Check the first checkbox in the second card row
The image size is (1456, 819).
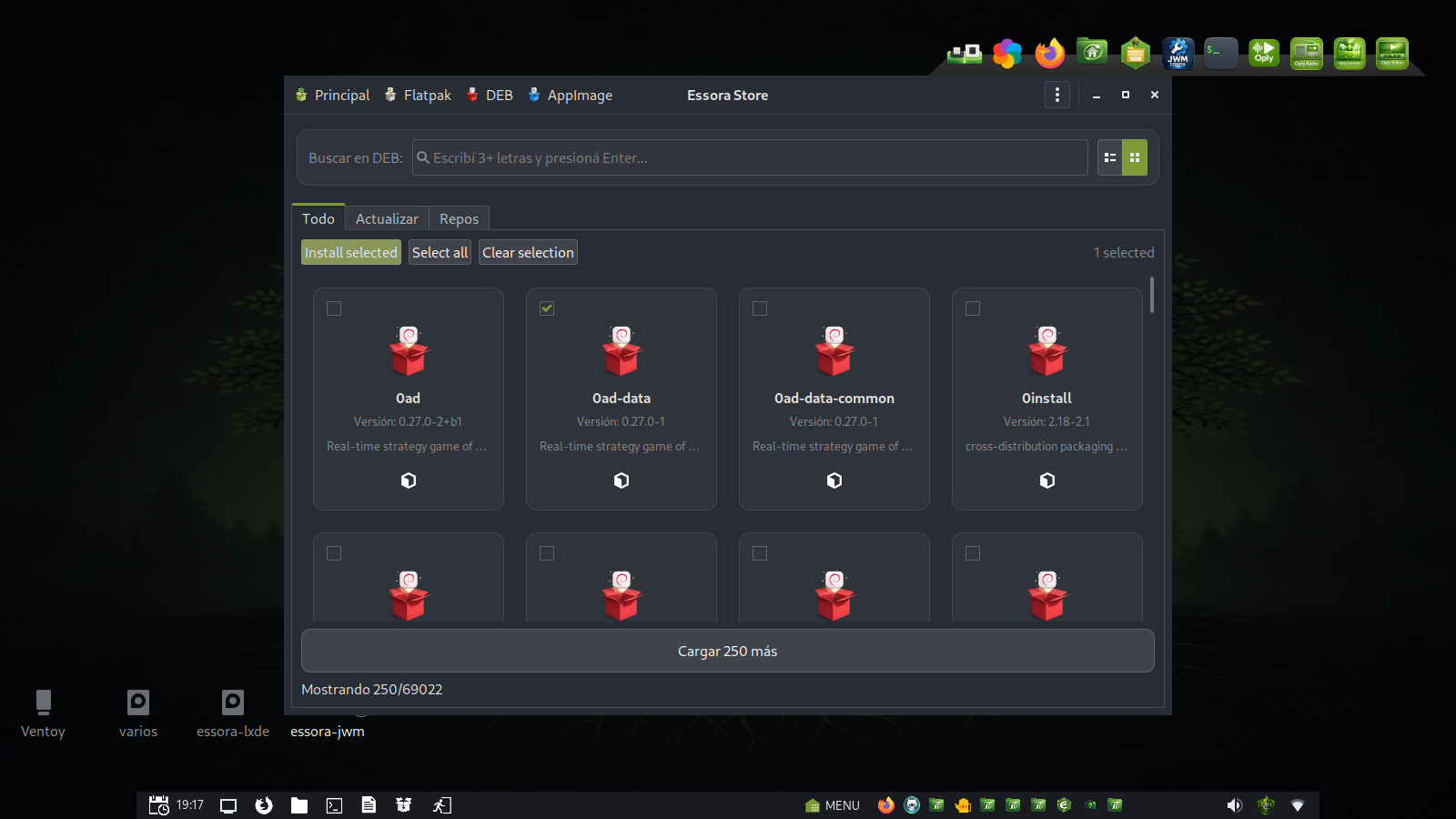coord(334,553)
